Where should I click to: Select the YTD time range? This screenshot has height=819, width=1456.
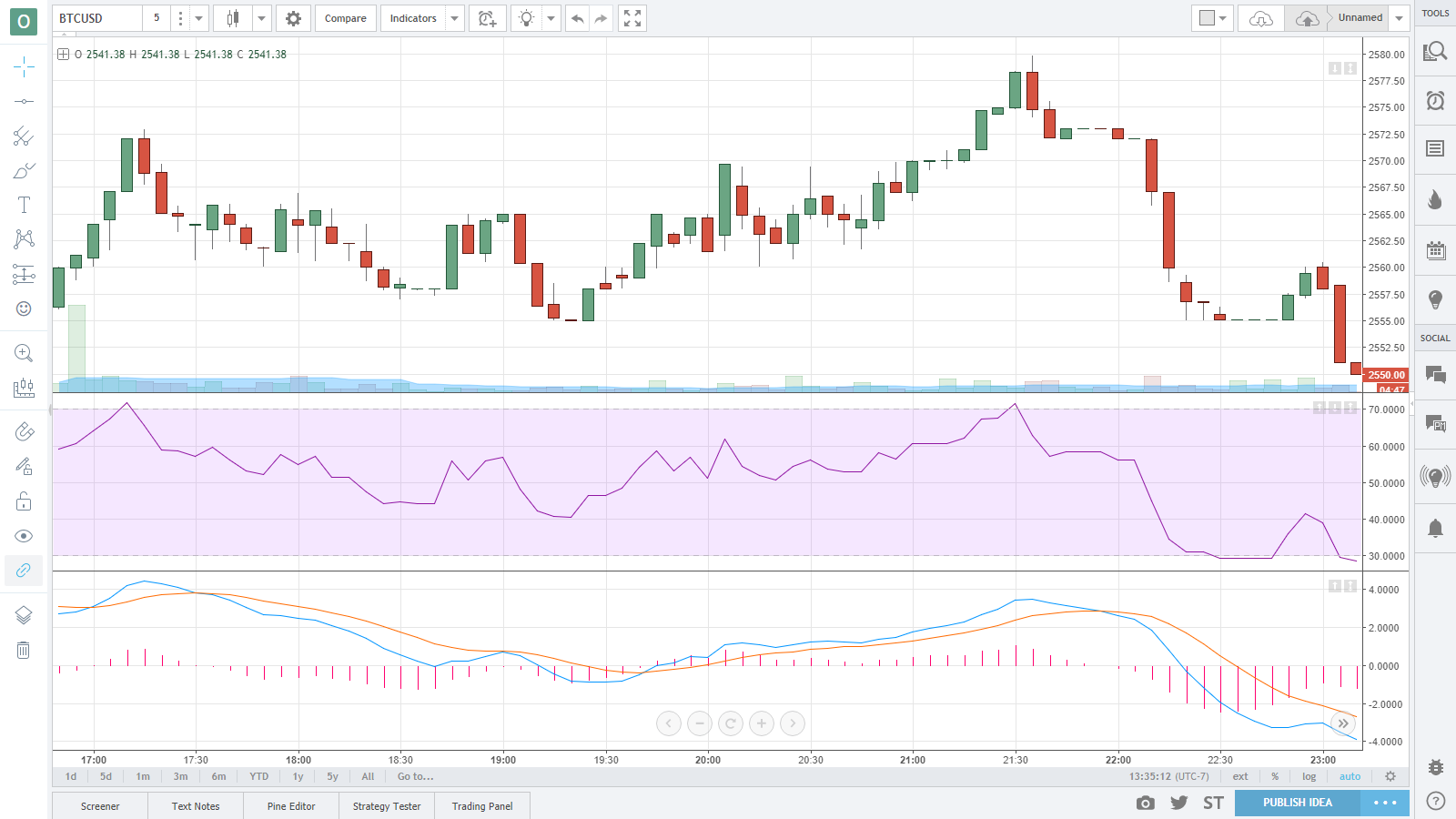(259, 776)
